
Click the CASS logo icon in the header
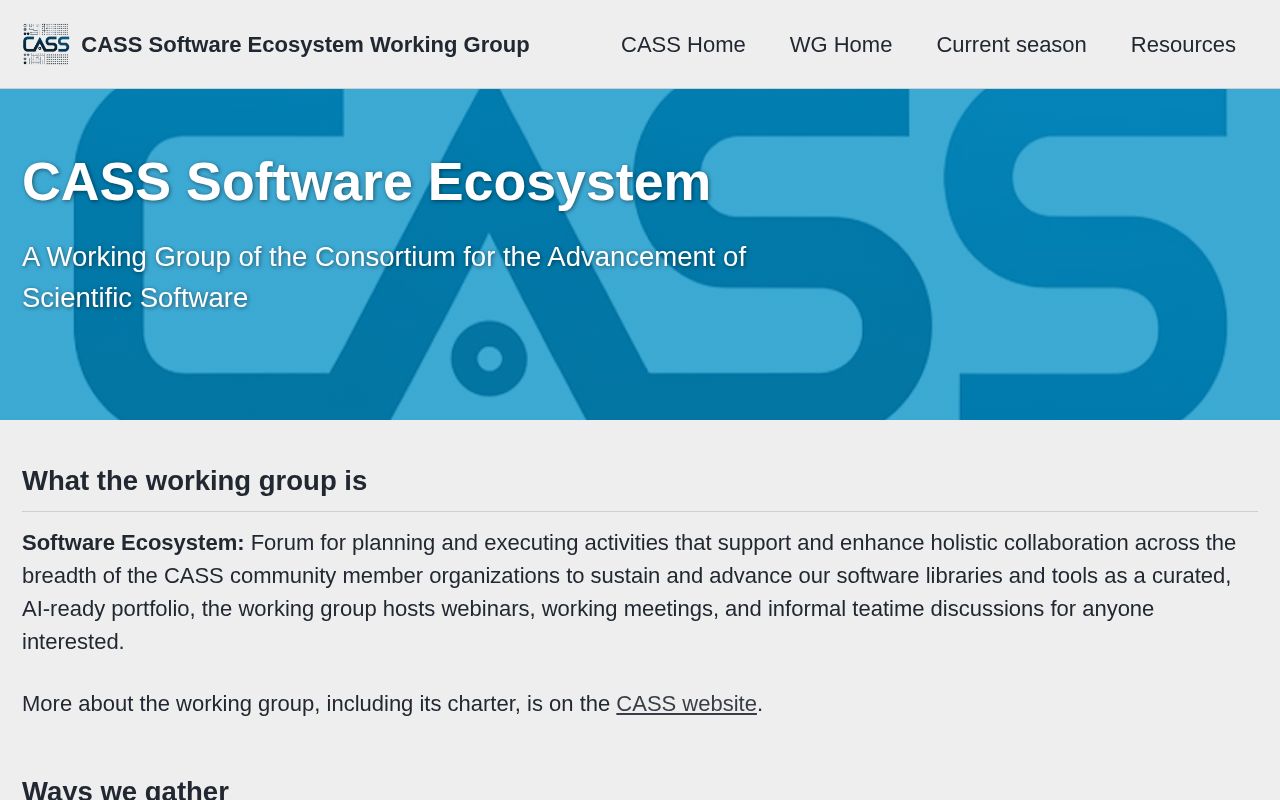tap(46, 44)
